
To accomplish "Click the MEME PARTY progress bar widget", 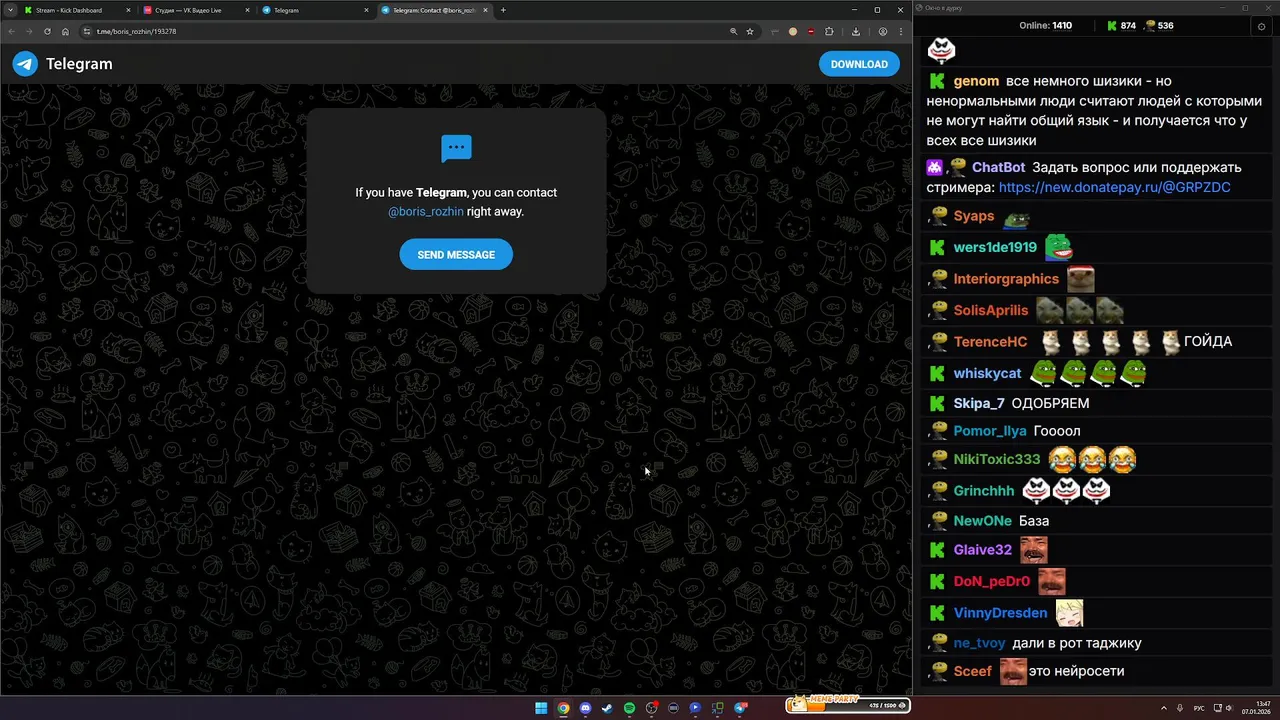I will [x=848, y=704].
